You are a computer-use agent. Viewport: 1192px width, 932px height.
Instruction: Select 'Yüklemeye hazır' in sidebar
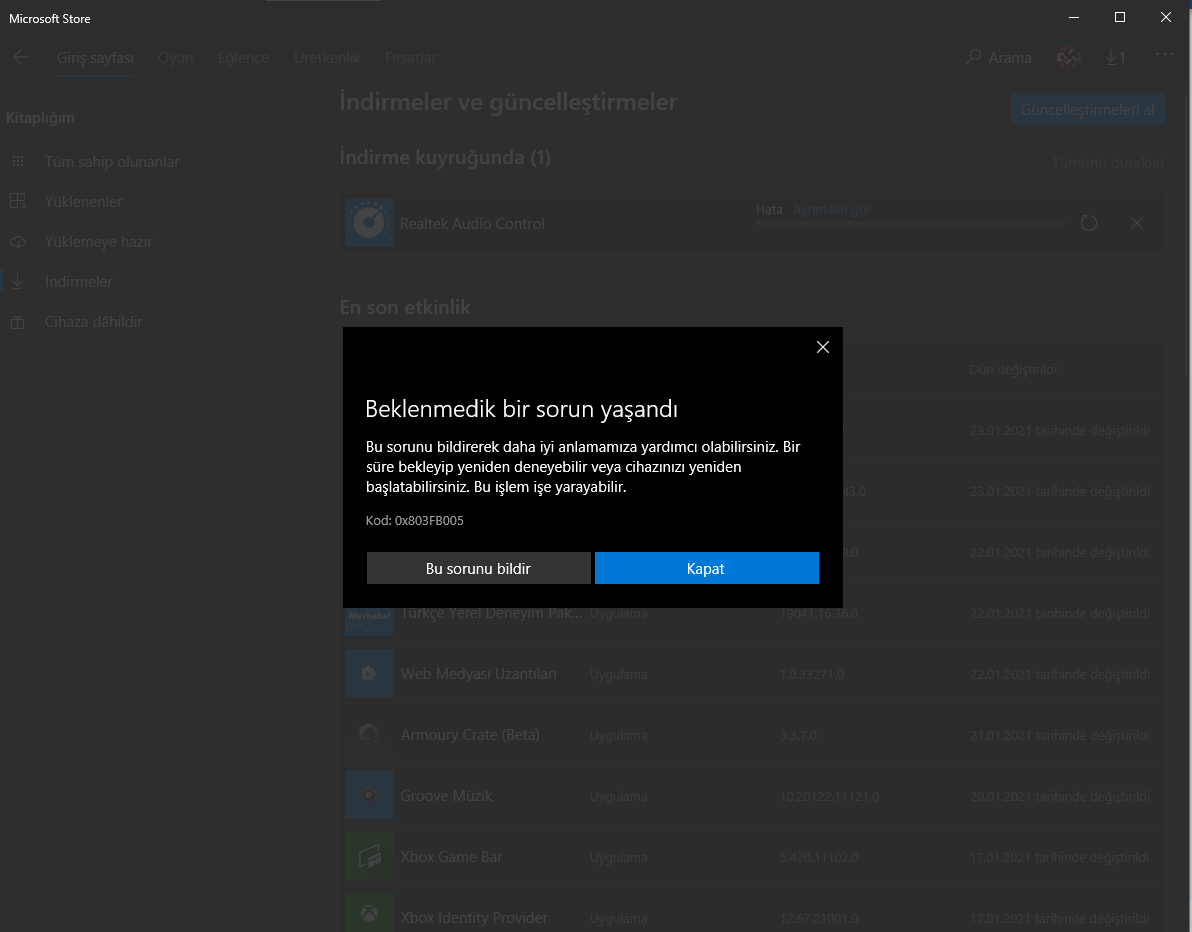click(x=98, y=242)
